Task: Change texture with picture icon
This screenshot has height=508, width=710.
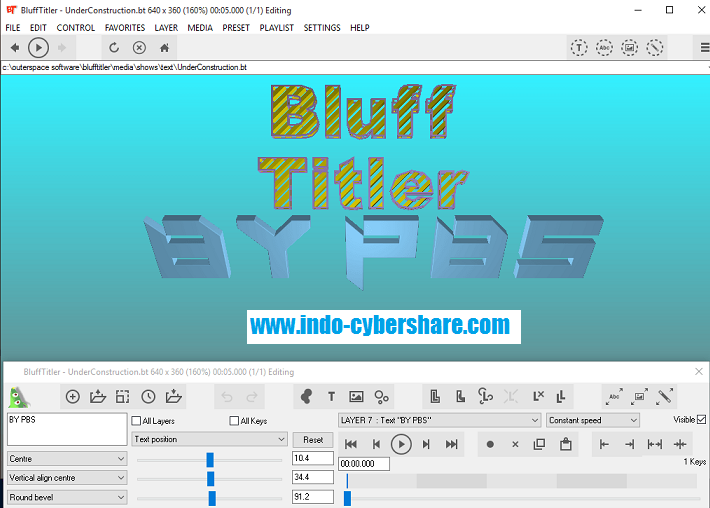Action: coord(356,397)
